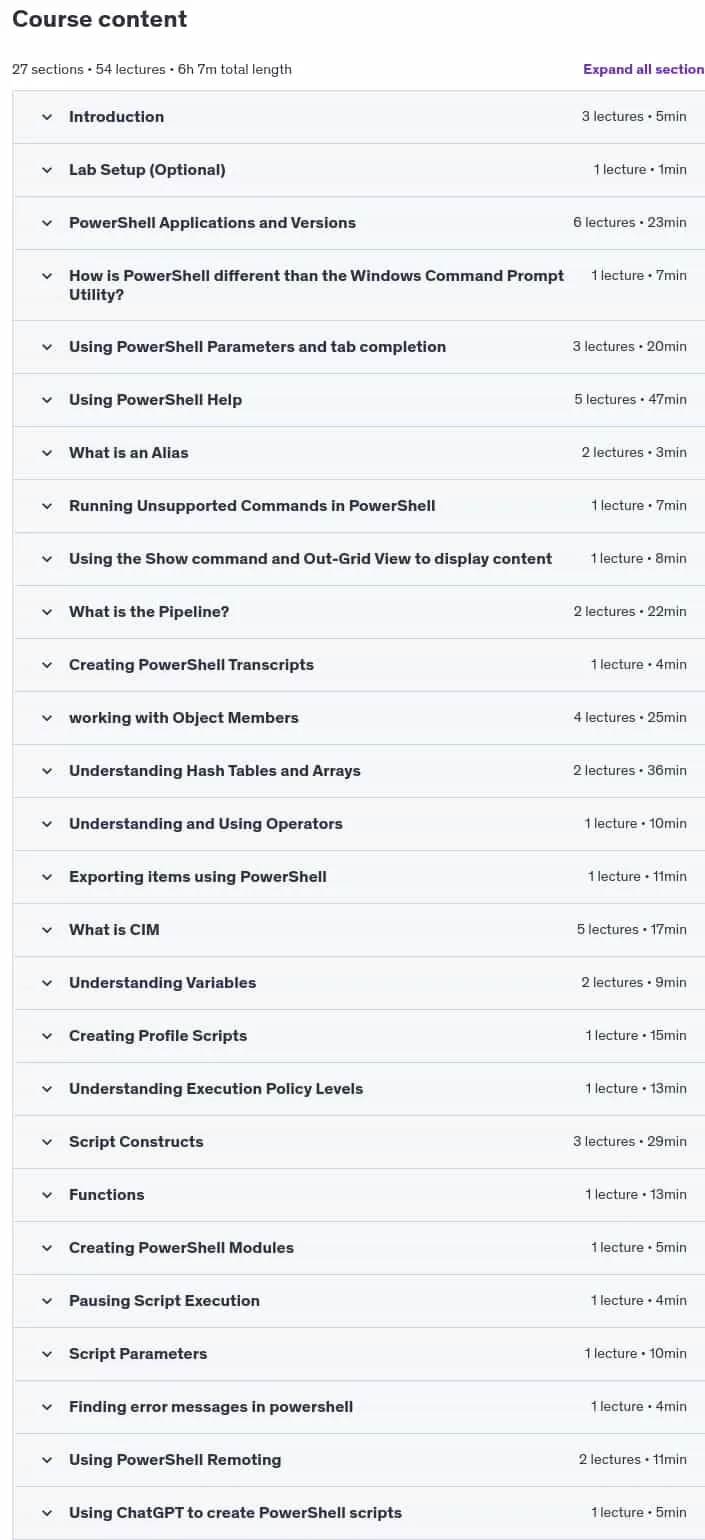
Task: Click the 5 lectures • 47min label
Action: coord(630,400)
